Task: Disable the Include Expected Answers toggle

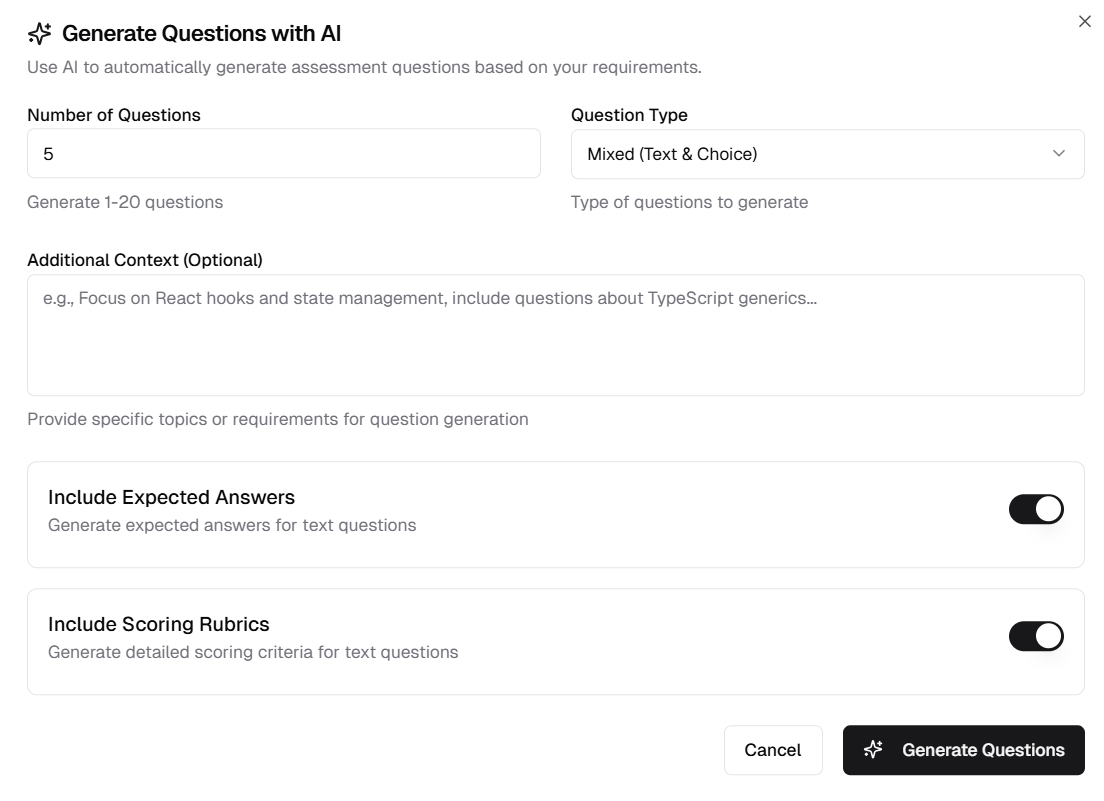Action: (x=1037, y=509)
